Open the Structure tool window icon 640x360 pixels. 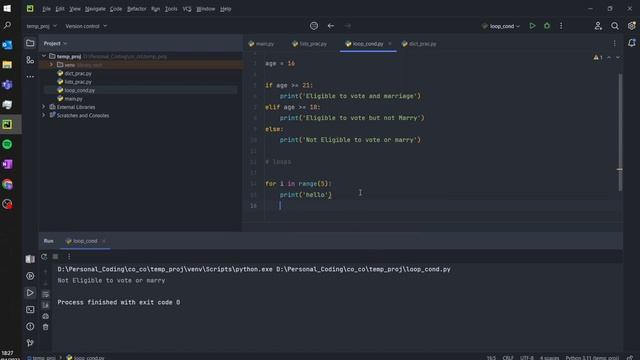pyautogui.click(x=30, y=60)
